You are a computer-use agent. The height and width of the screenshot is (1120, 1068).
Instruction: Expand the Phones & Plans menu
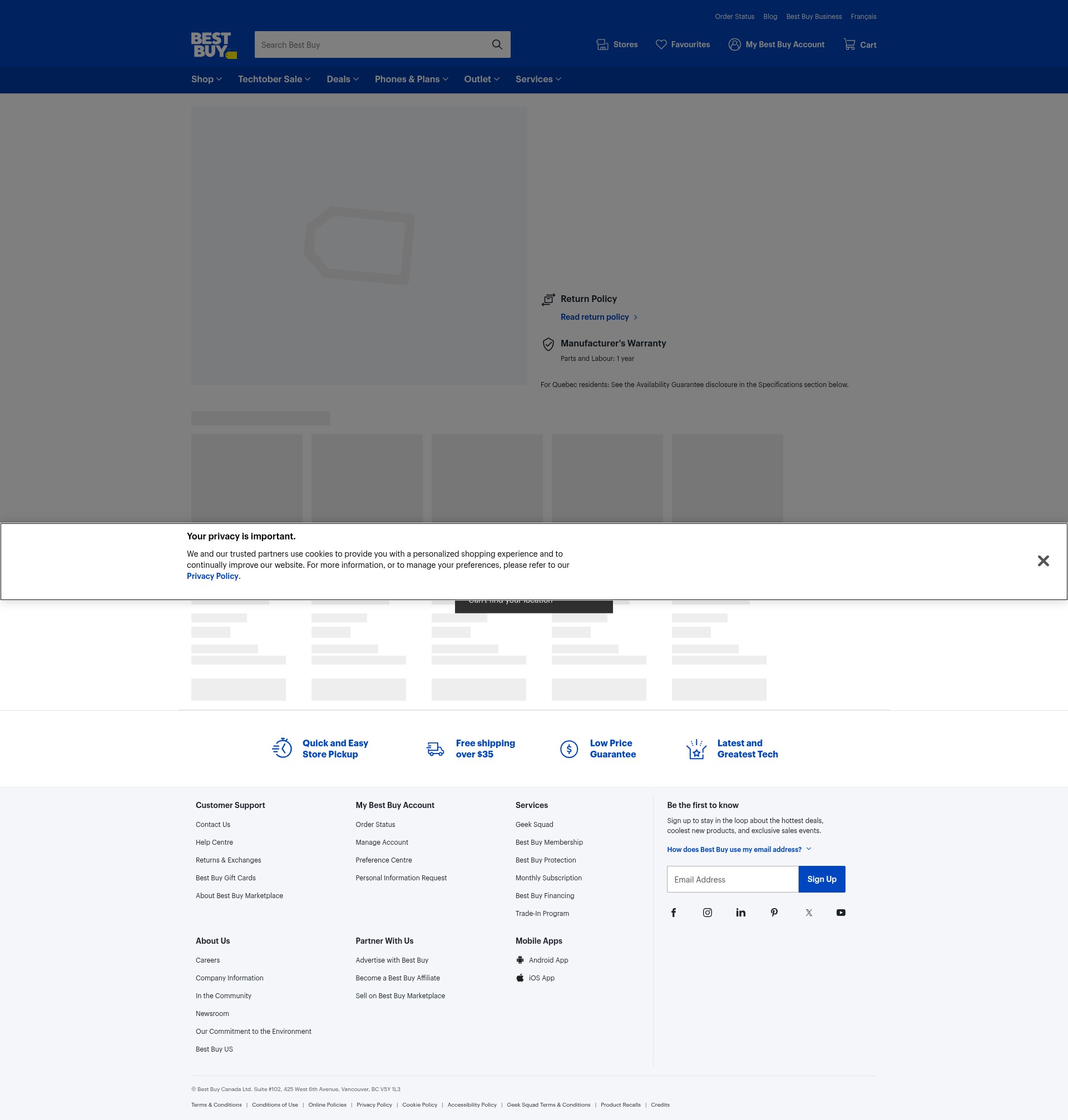(x=412, y=80)
